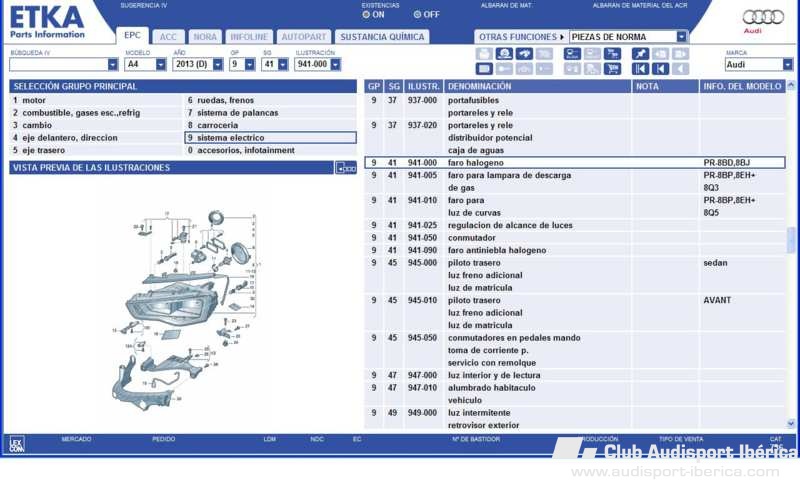Open the SG dropdown showing 41

(283, 65)
